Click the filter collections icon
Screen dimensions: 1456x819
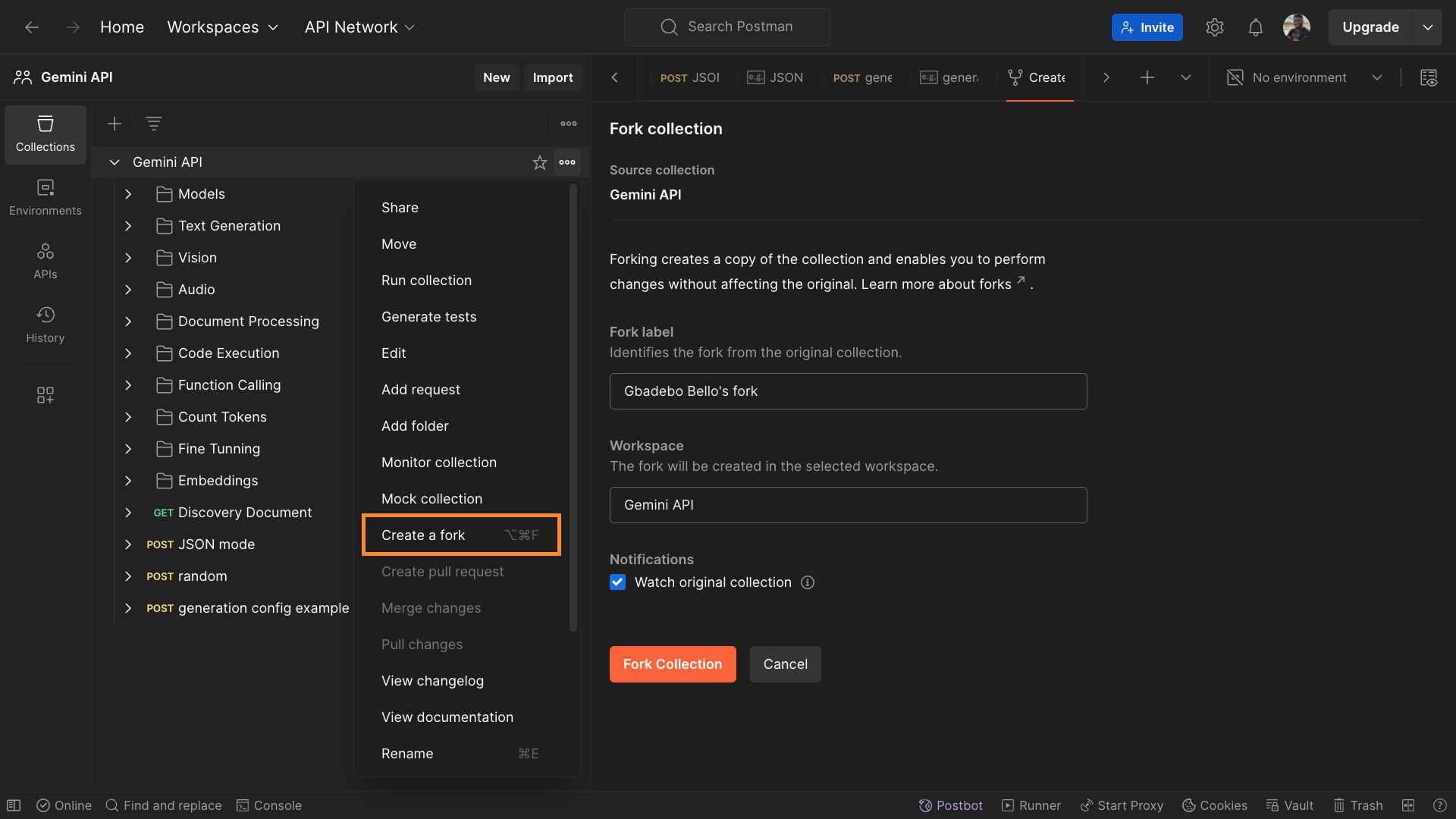coord(154,124)
